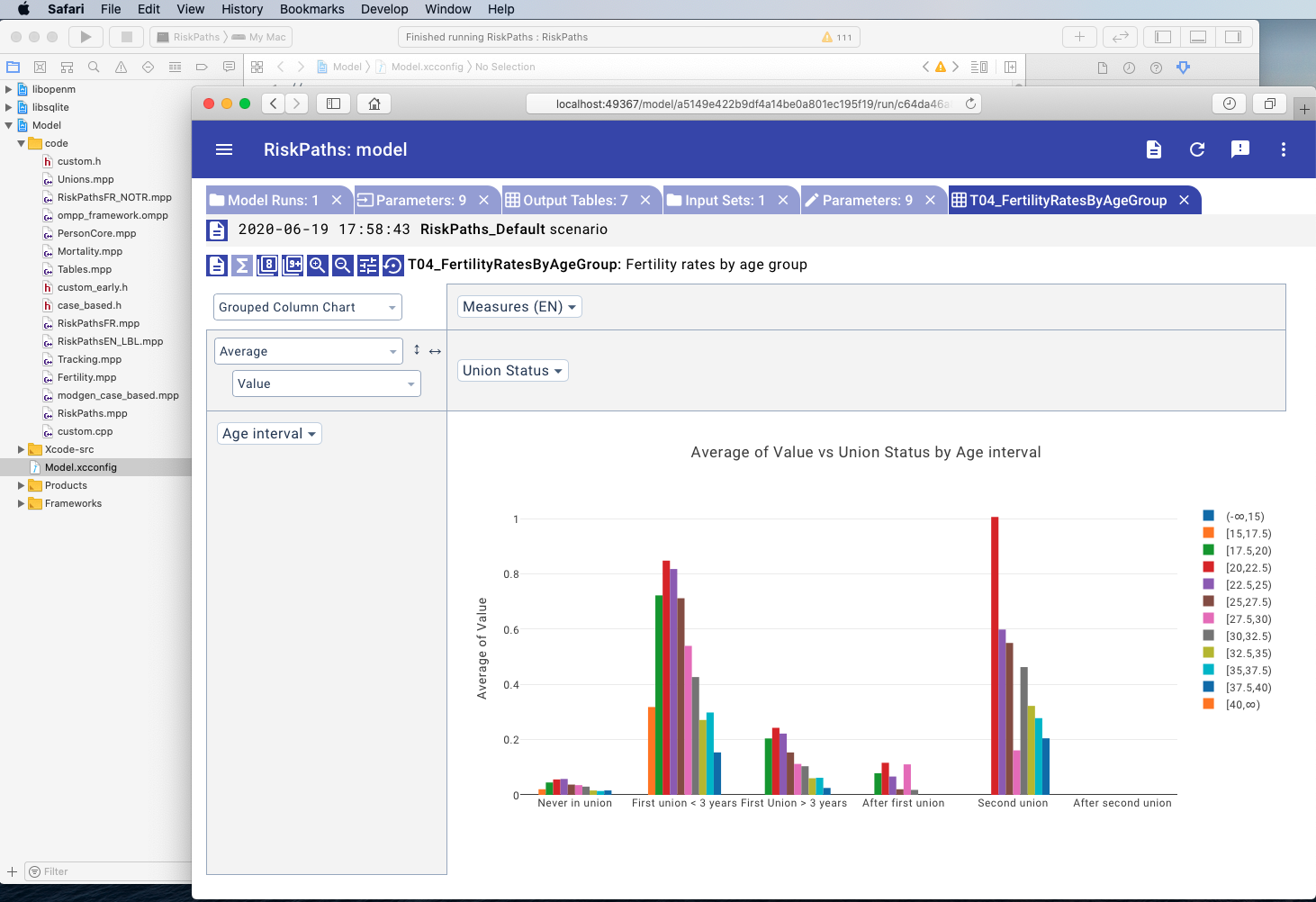Screen dimensions: 1316x902
Task: Click the Safari address bar URL field
Action: pyautogui.click(x=753, y=104)
